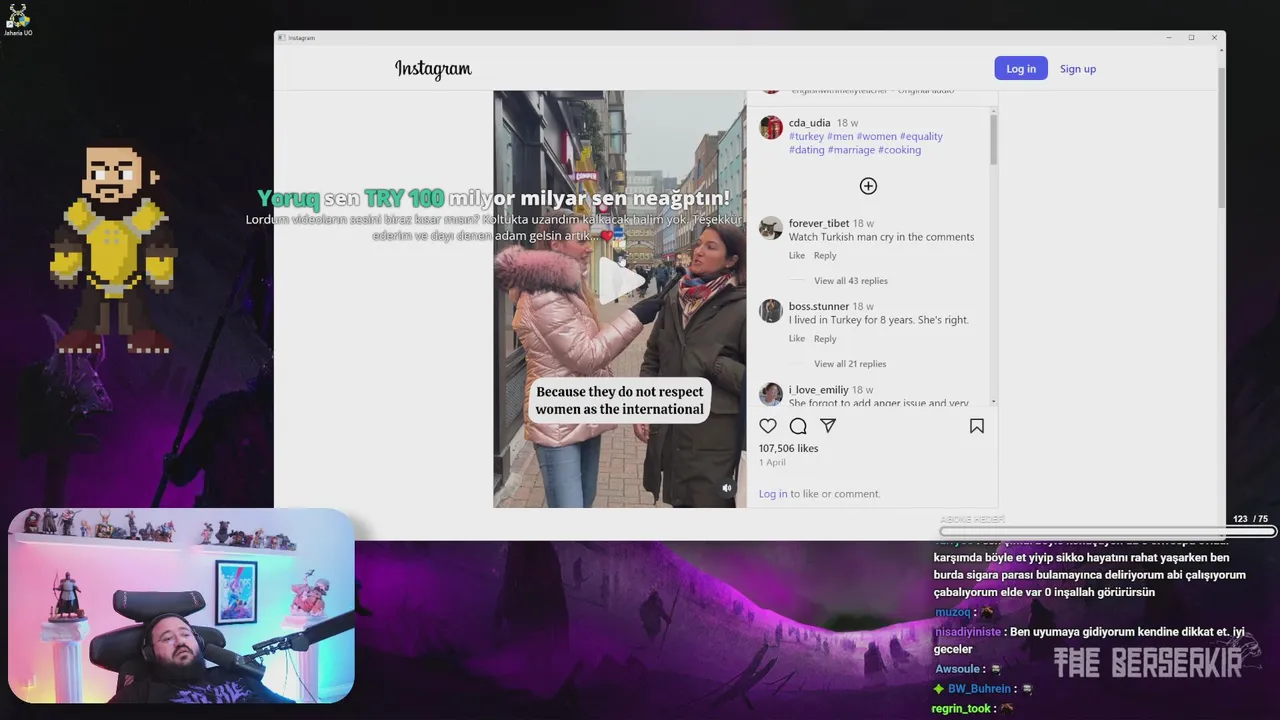1280x720 pixels.
Task: Open the #men hashtag
Action: point(840,137)
